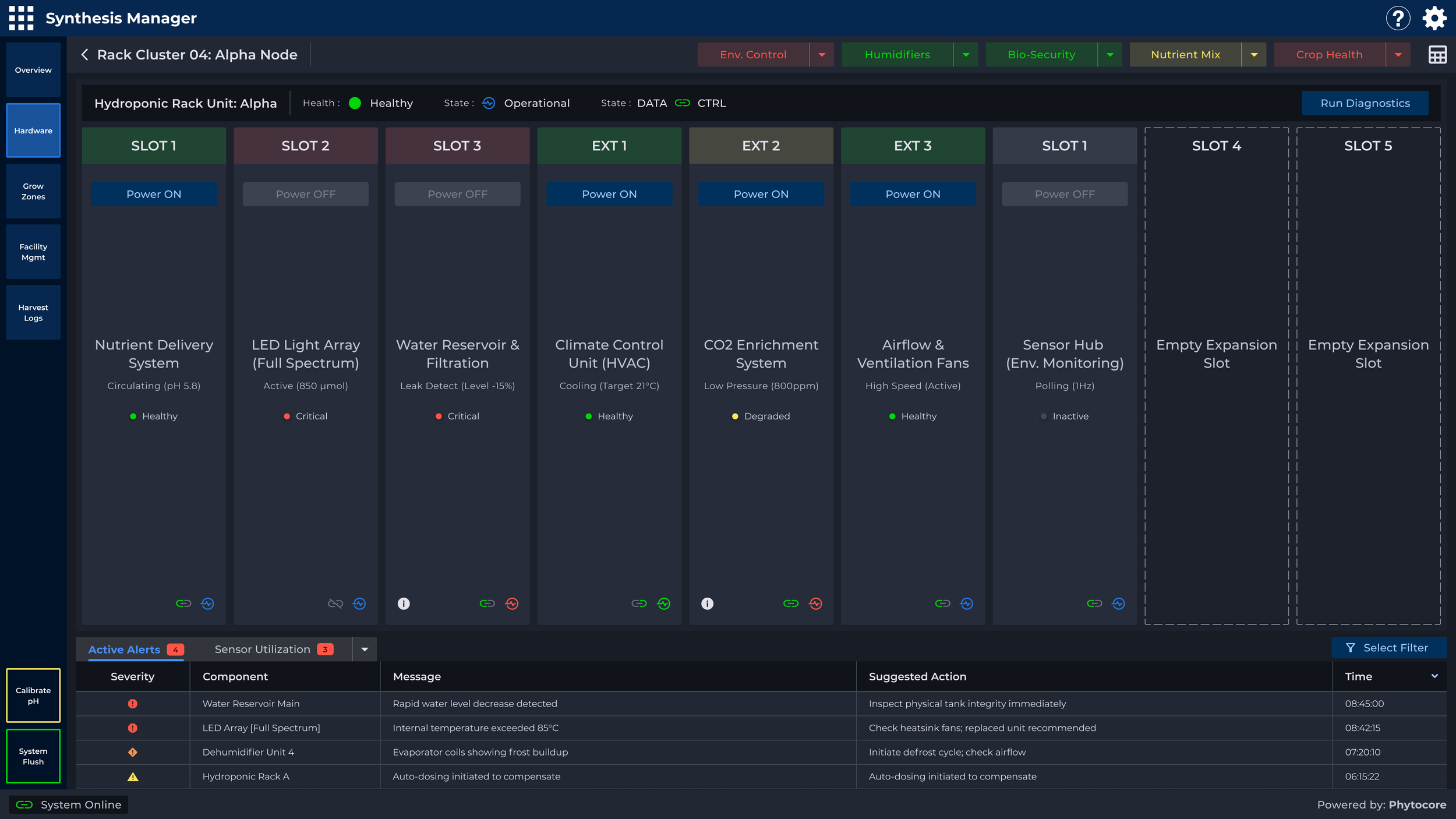This screenshot has width=1456, height=819.
Task: Click the green Healthy status dot for Hydroponic Rack Unit Alpha
Action: (354, 103)
